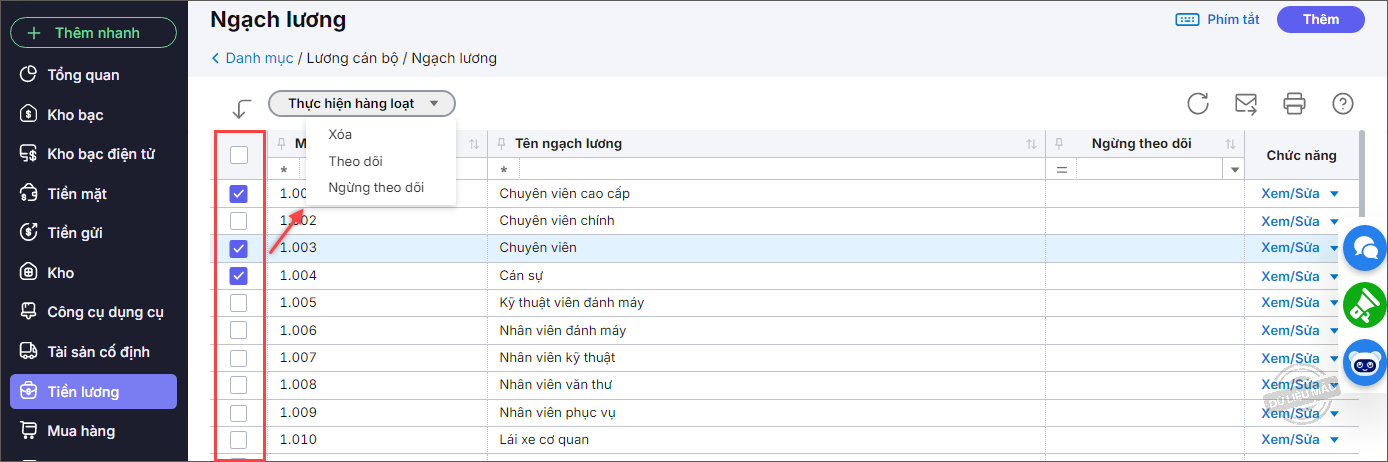This screenshot has width=1388, height=462.
Task: Click the Phím tắt shortcuts link
Action: (x=1218, y=19)
